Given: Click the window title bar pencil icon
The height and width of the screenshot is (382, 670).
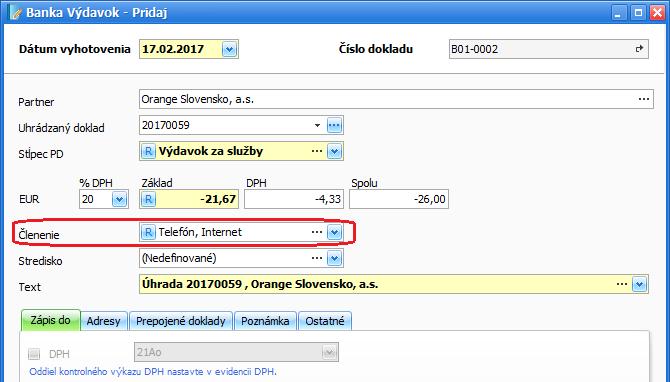Looking at the screenshot, I should click(x=15, y=13).
